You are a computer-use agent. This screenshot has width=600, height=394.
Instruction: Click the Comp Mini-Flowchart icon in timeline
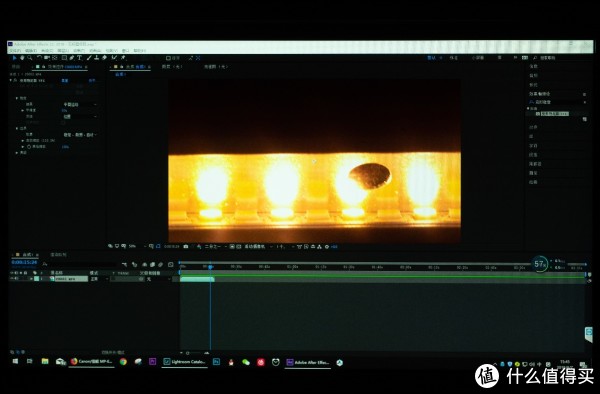[124, 264]
